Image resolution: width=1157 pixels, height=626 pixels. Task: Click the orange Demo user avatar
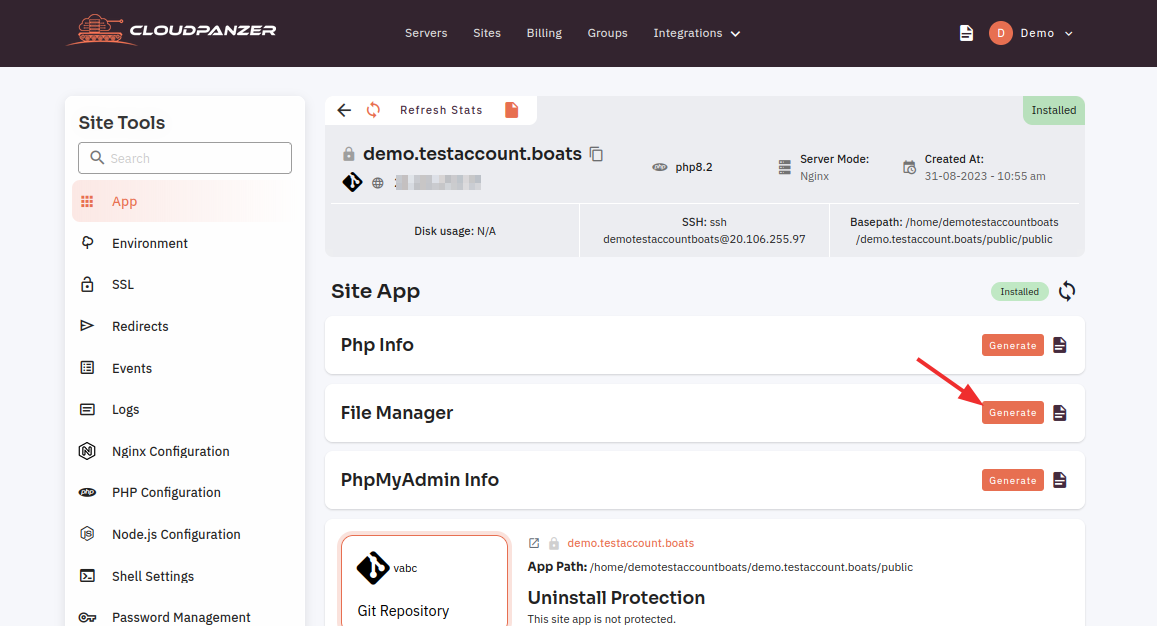(1001, 33)
